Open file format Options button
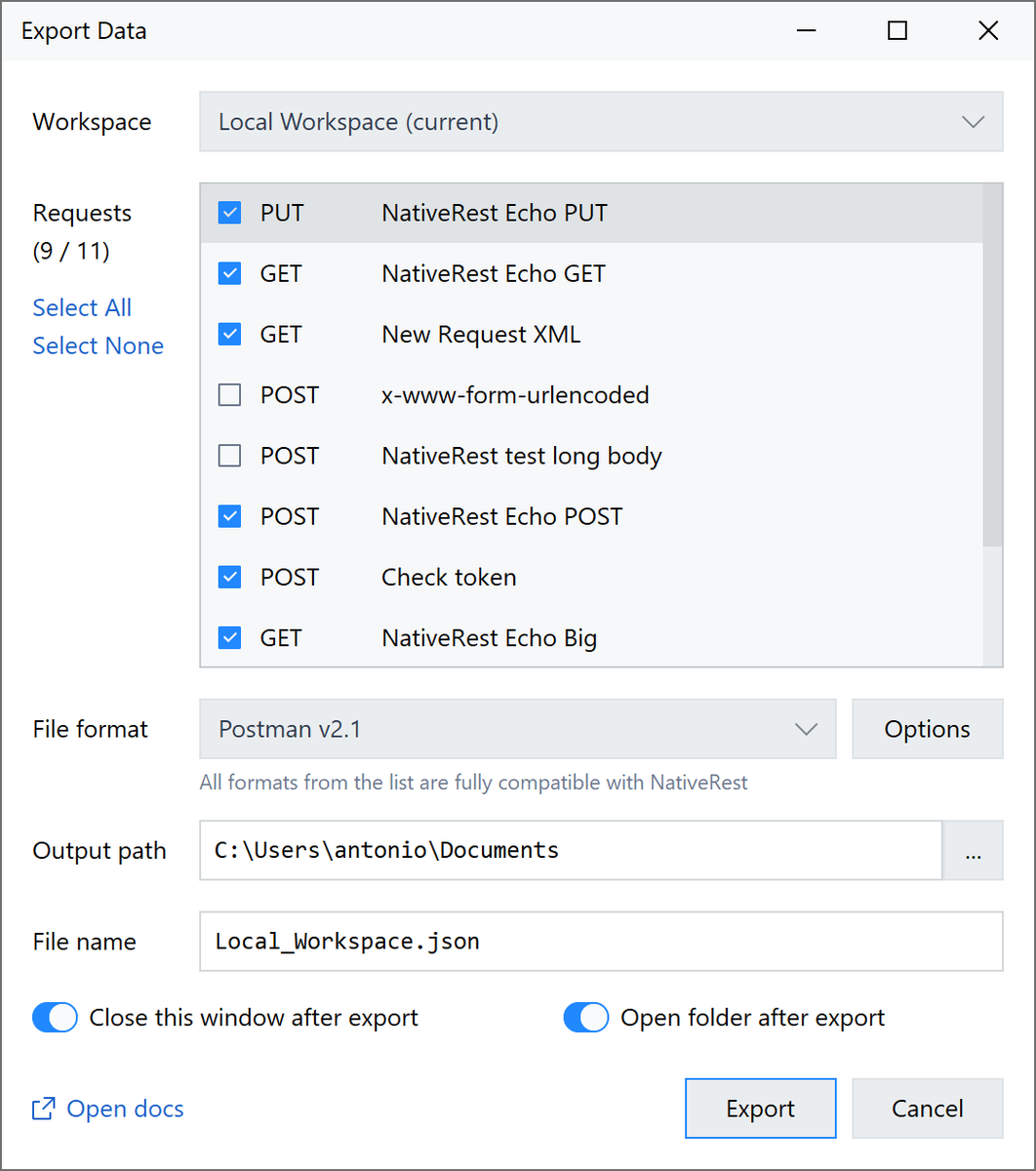The height and width of the screenshot is (1171, 1036). (928, 729)
